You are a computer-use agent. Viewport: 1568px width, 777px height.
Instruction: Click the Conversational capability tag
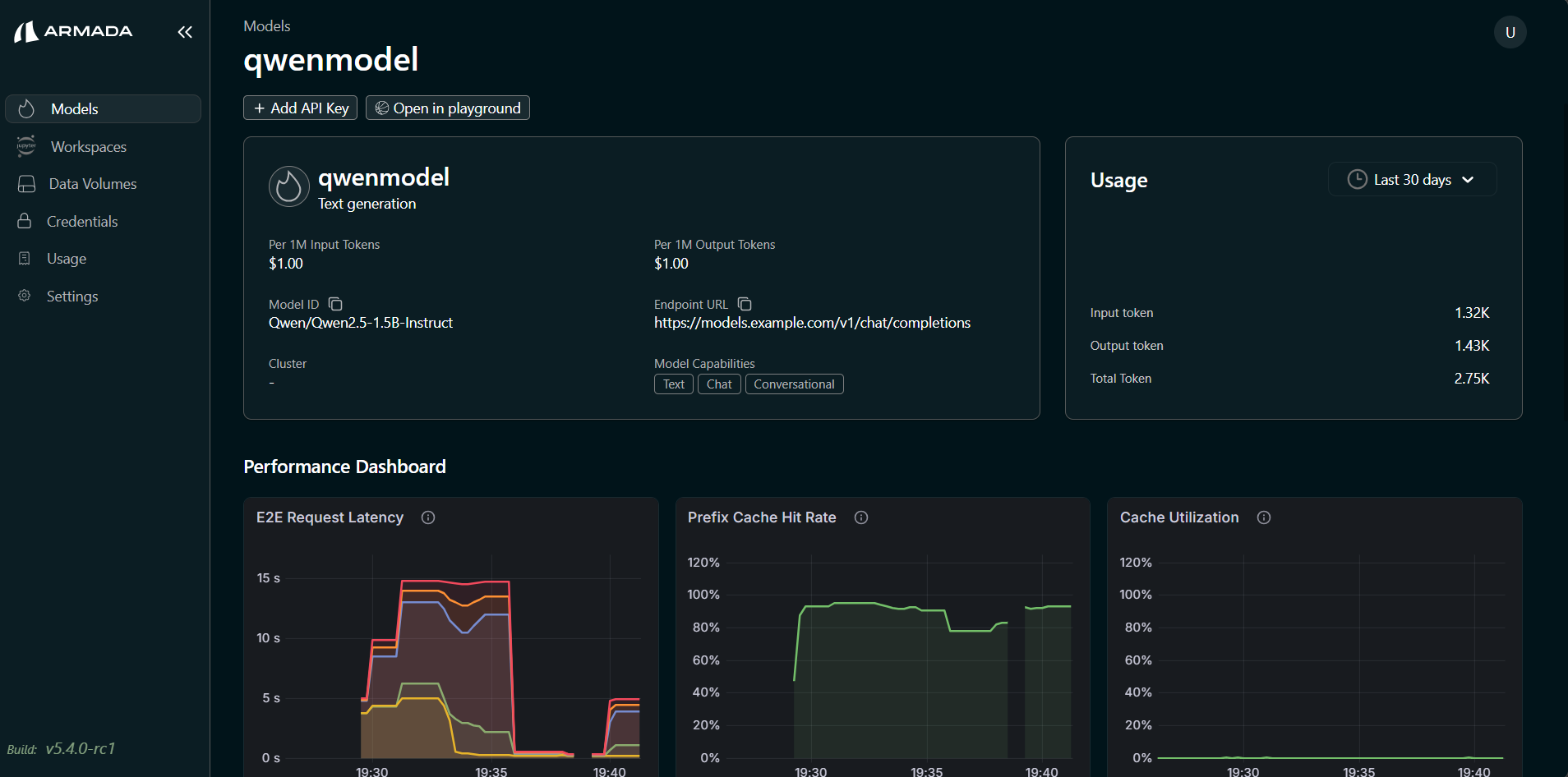(794, 384)
